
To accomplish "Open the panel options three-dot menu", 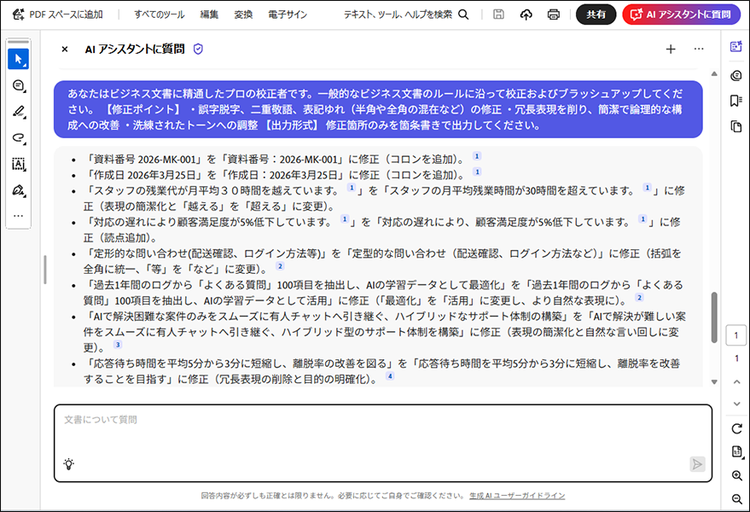I will pos(699,49).
